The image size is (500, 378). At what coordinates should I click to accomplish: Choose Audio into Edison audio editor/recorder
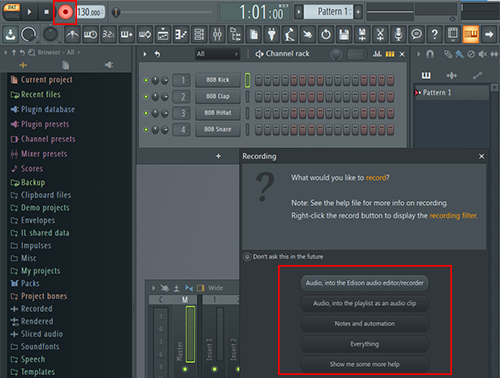point(365,283)
